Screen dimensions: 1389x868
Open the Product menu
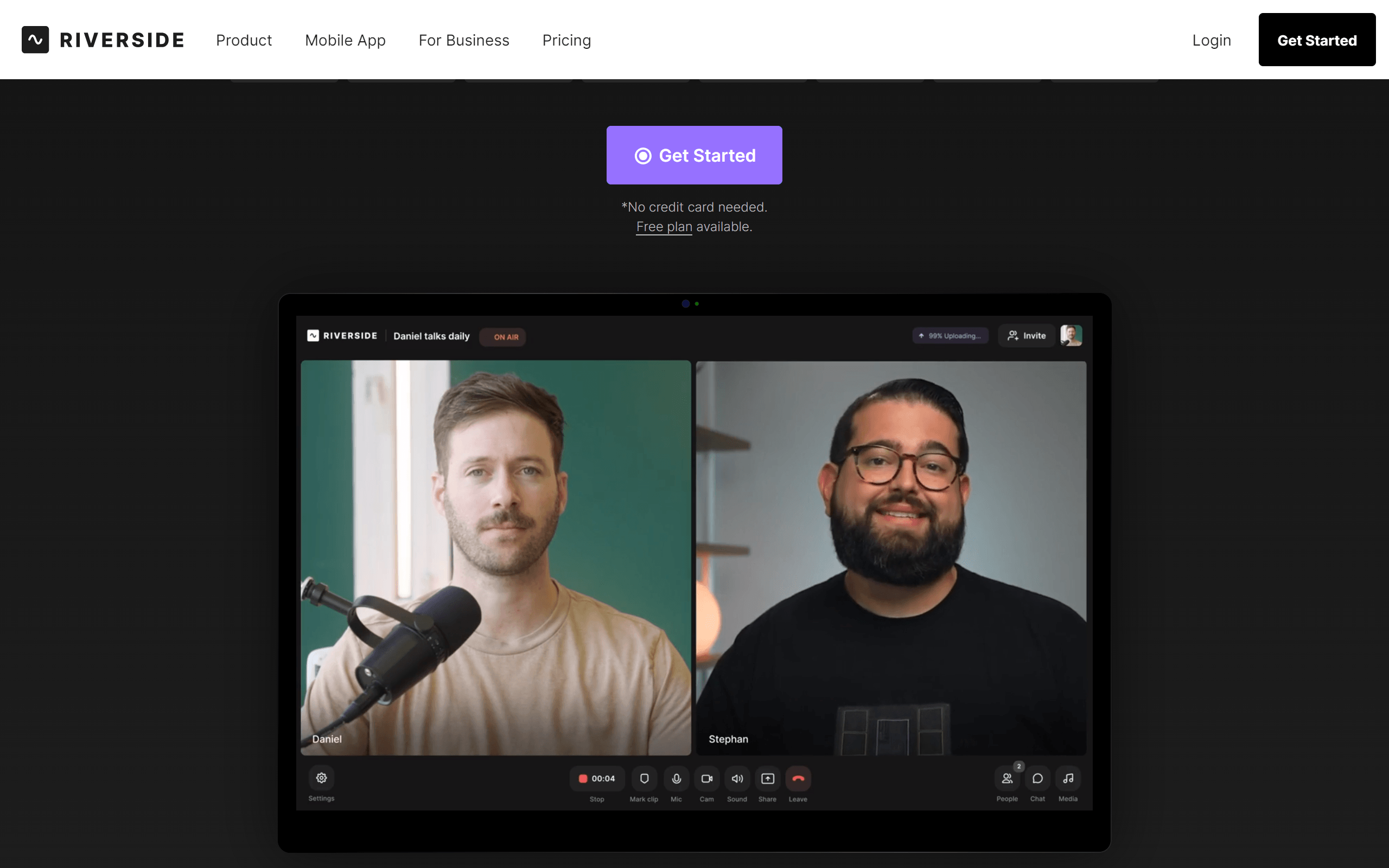click(x=244, y=40)
